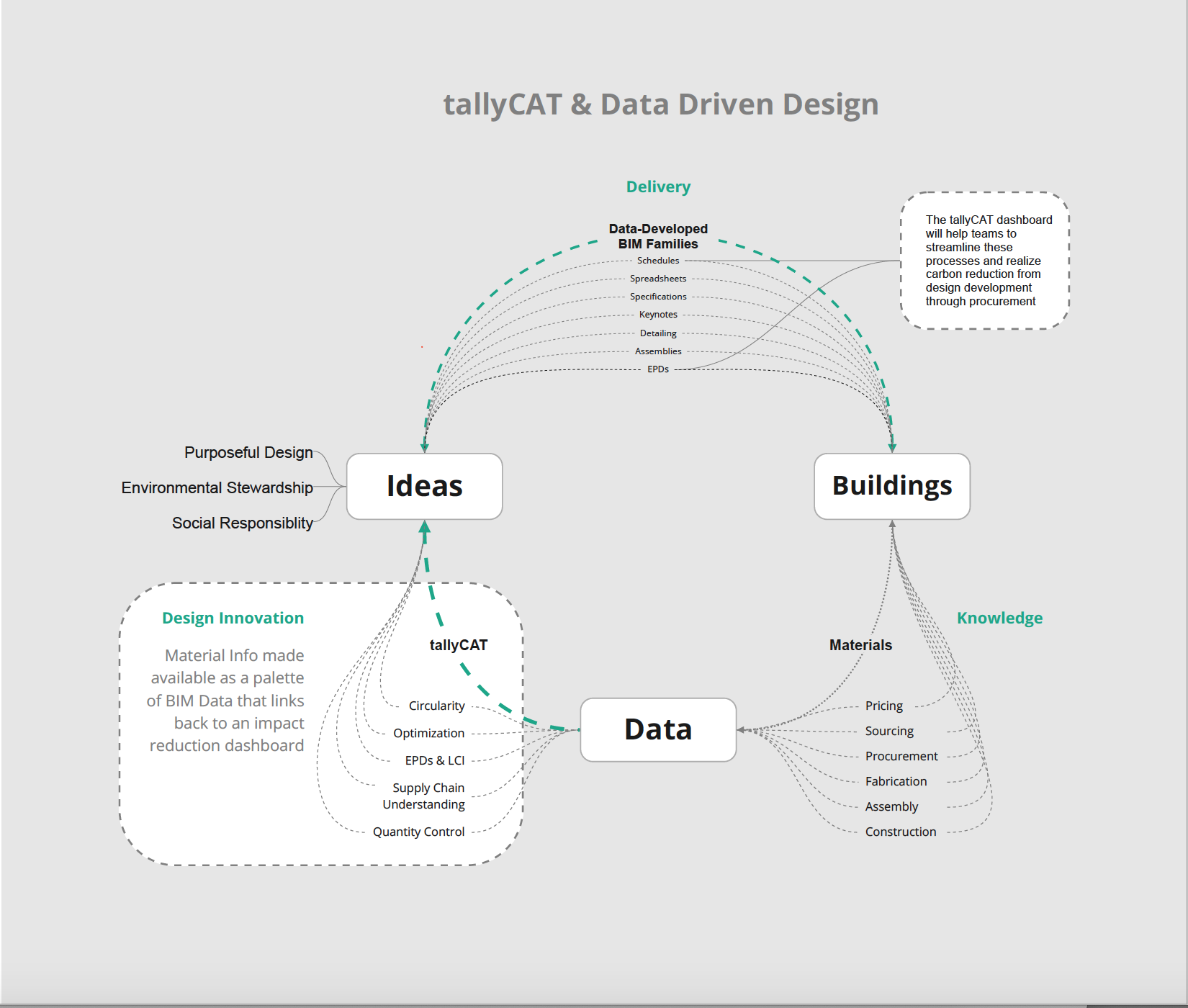Select the Keynotes label
This screenshot has height=1008, width=1188.
click(x=658, y=315)
